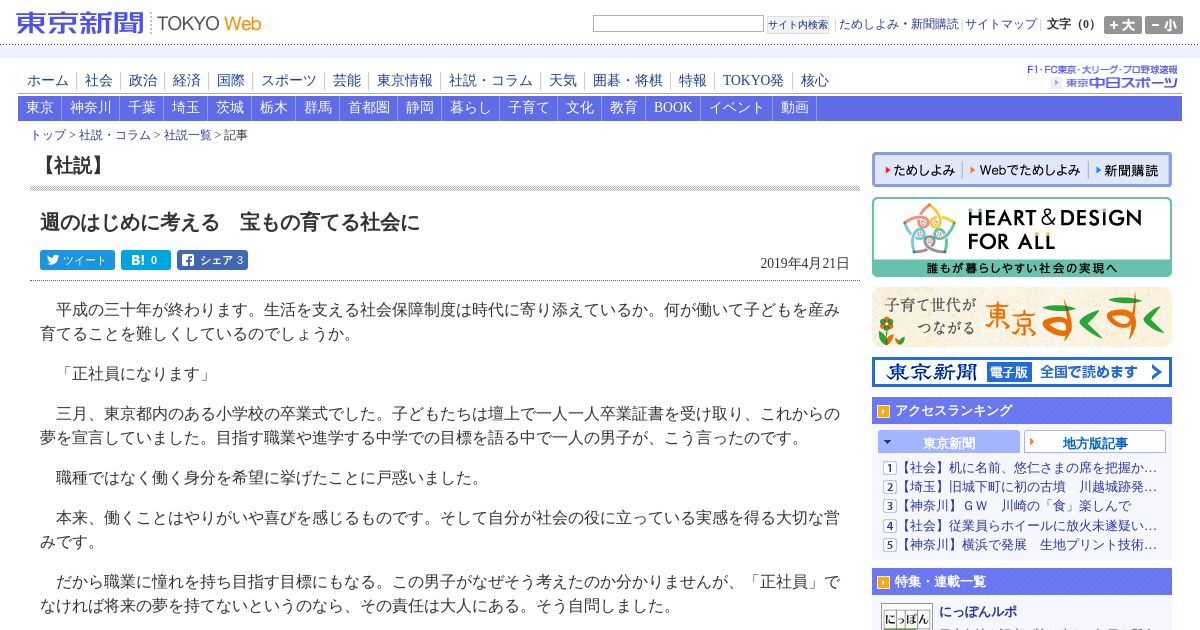The image size is (1200, 630).
Task: Select 静岡 in the regional bar
Action: (x=420, y=108)
